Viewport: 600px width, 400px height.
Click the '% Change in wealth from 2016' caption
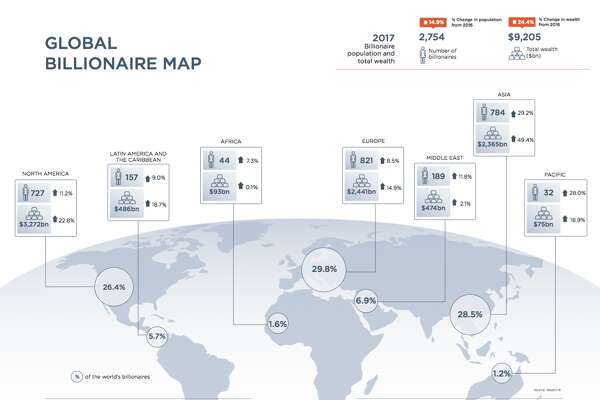(559, 21)
